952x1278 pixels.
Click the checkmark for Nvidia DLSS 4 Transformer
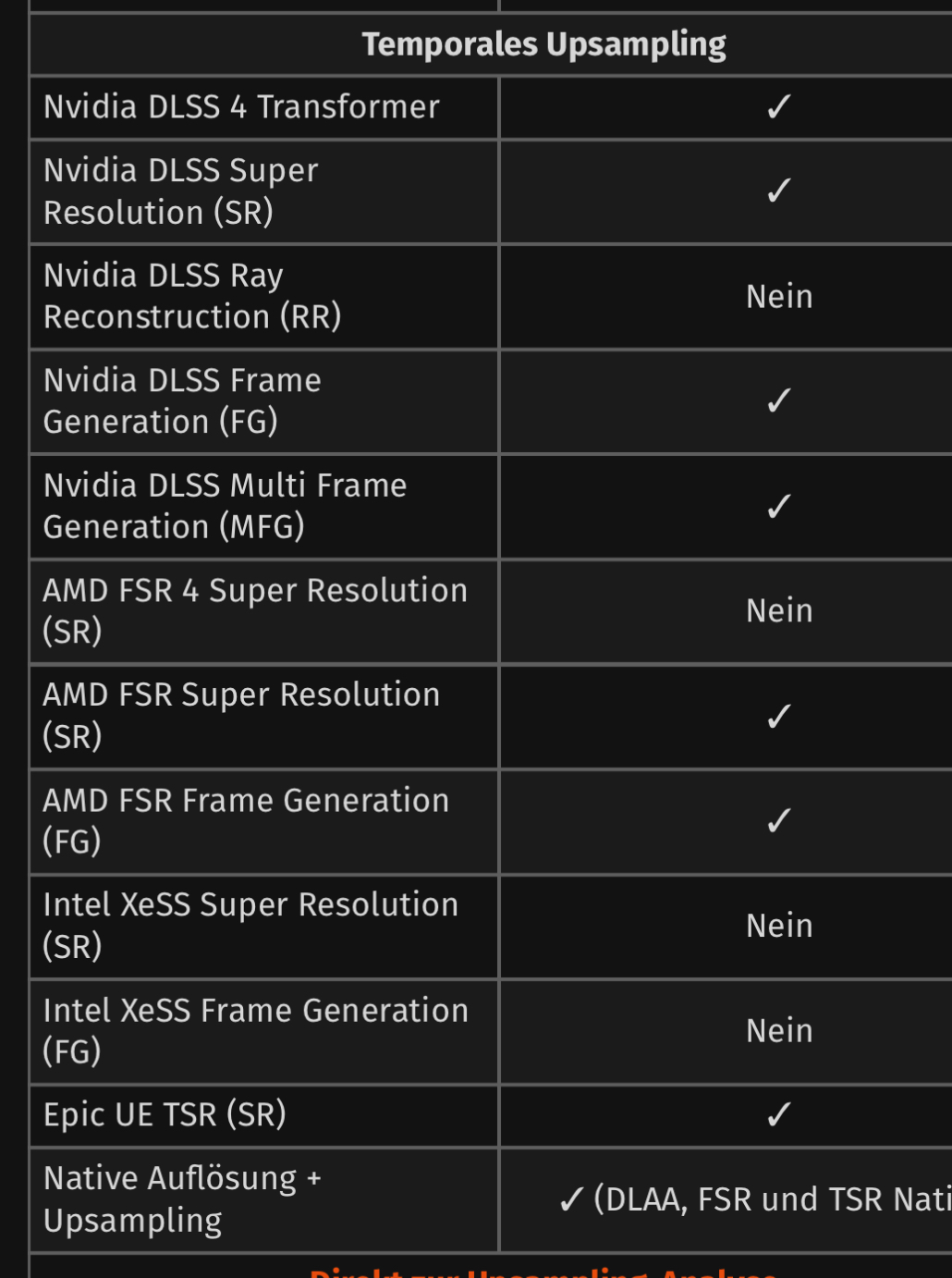coord(779,107)
